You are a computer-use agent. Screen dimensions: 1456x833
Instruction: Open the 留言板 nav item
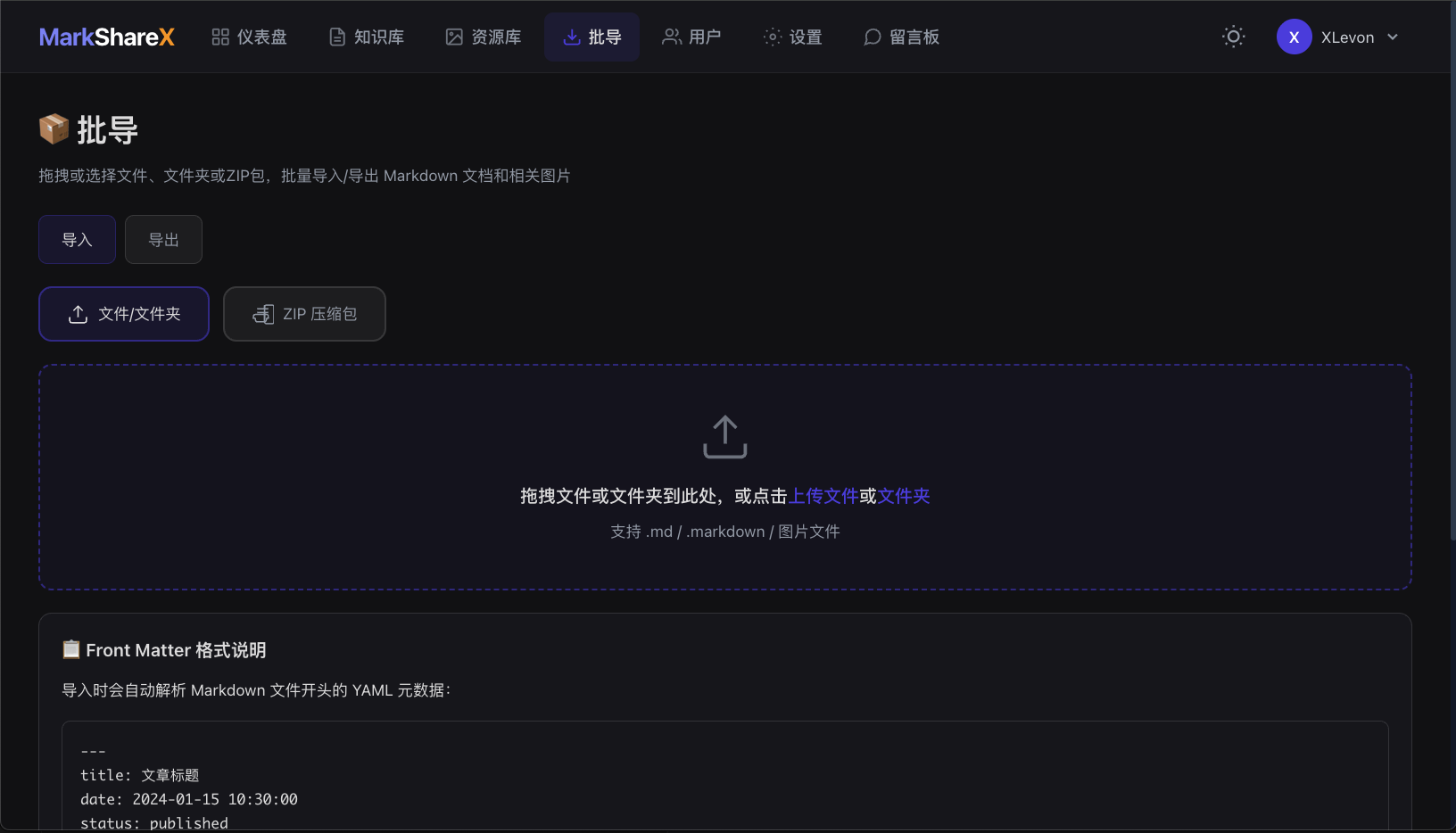coord(902,37)
